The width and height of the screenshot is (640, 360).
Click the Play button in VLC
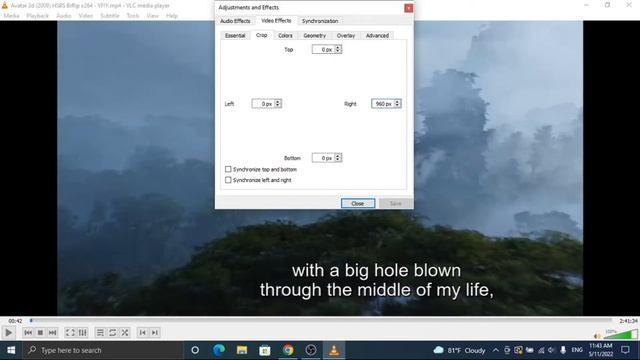[8, 333]
